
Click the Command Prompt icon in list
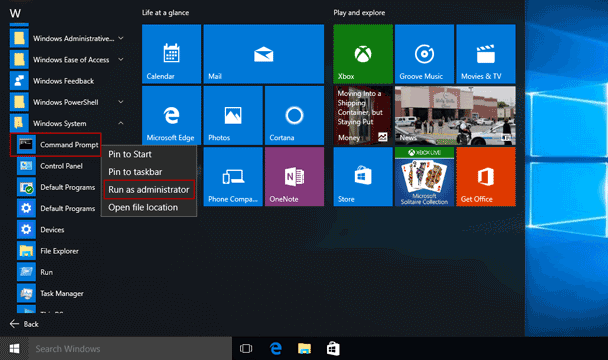26,145
